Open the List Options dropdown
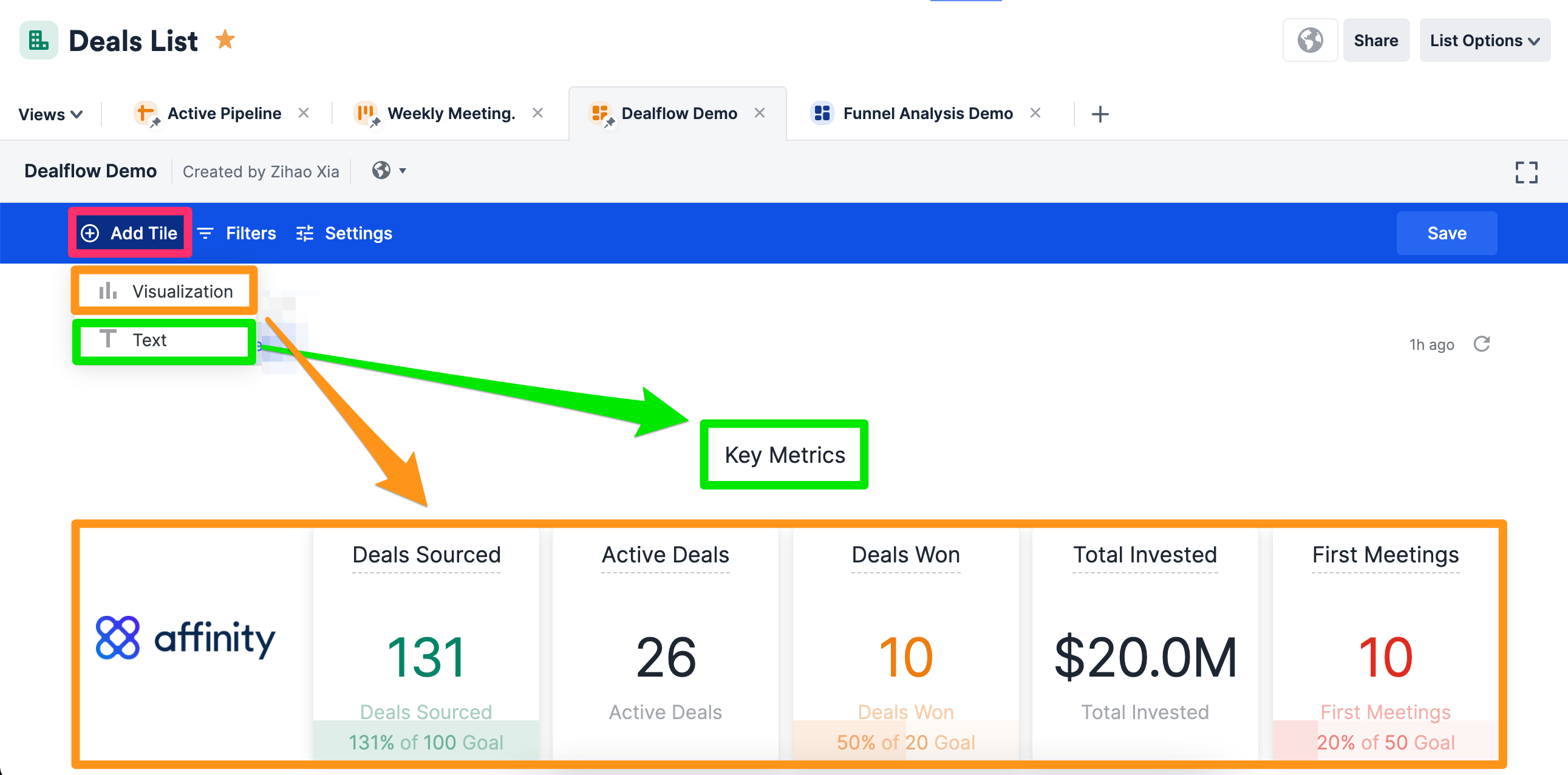Image resolution: width=1568 pixels, height=775 pixels. pos(1484,40)
